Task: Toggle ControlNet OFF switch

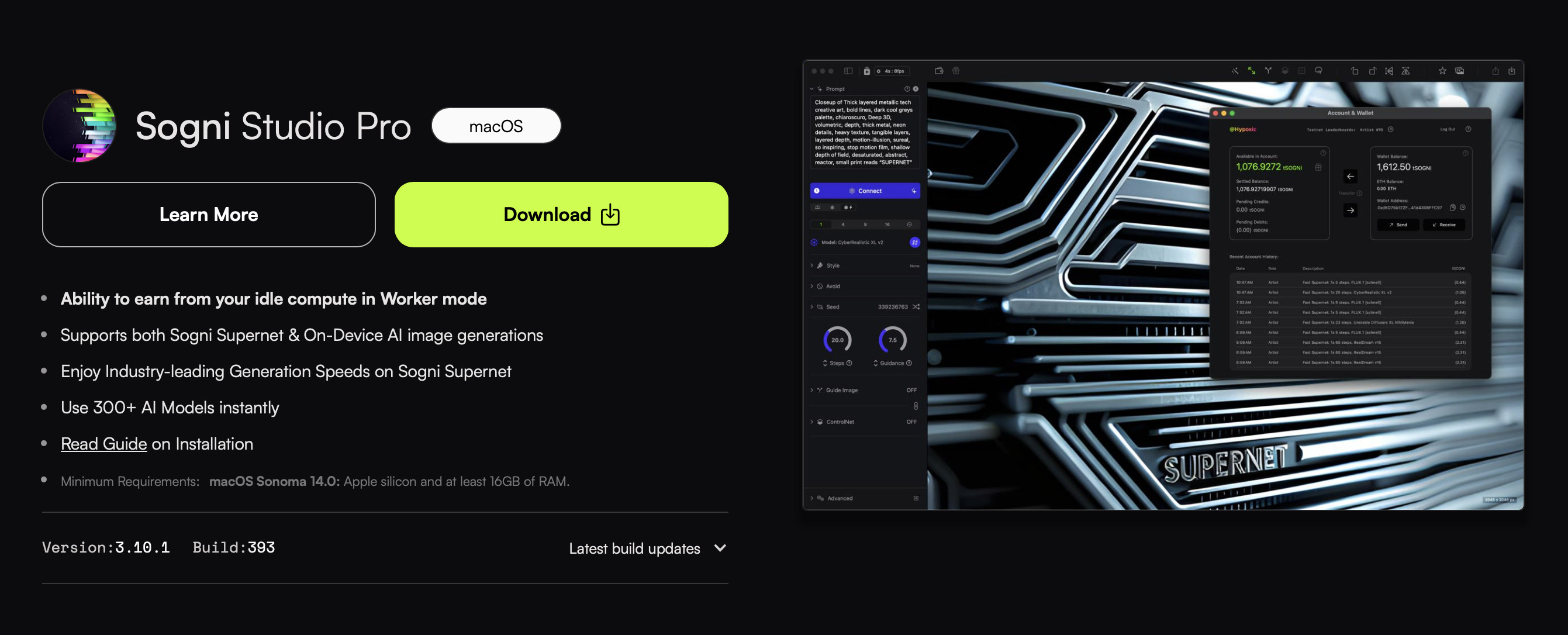Action: tap(911, 422)
